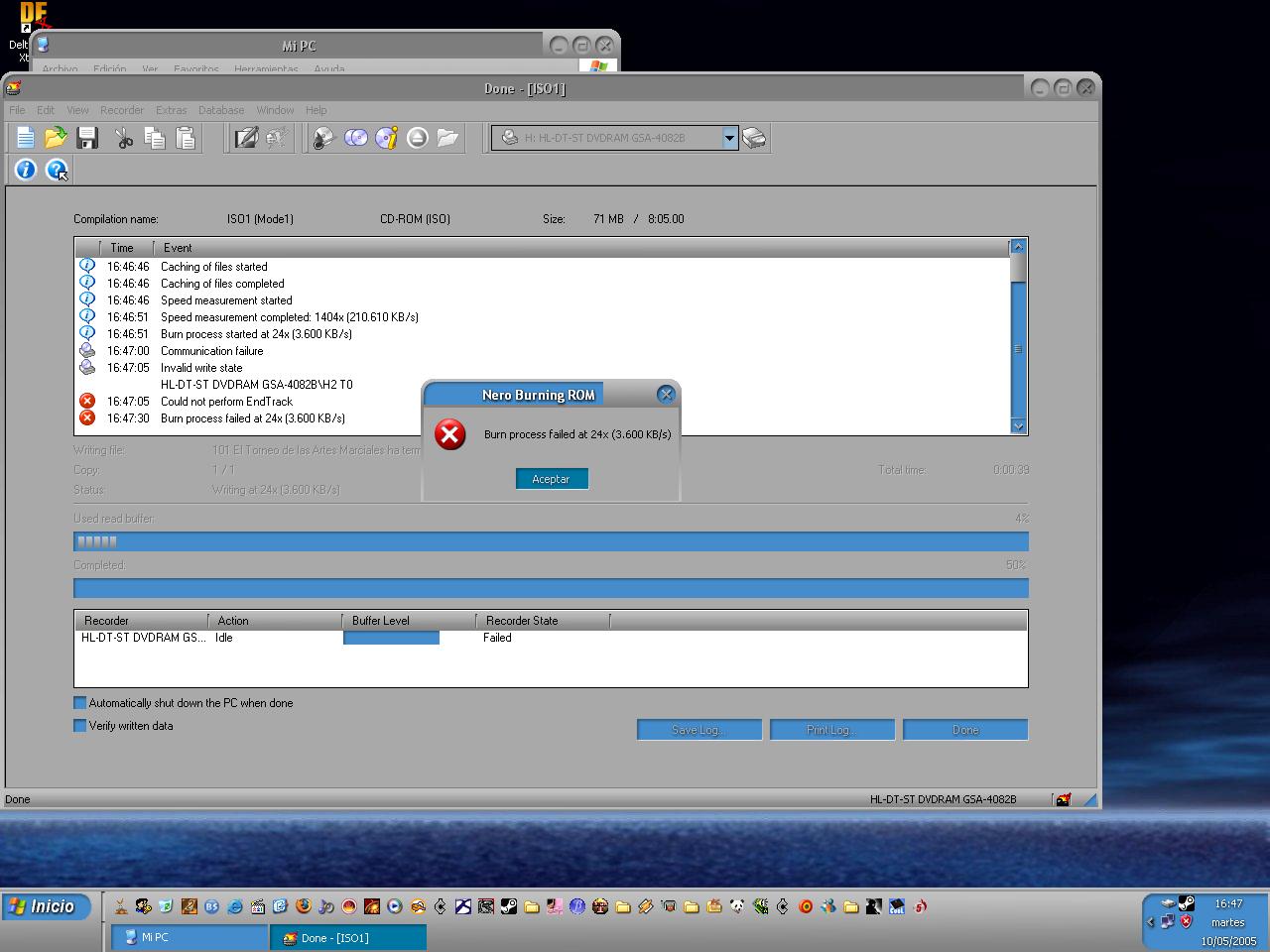The image size is (1270, 952).
Task: Click Aceptar in the error dialog
Action: coord(552,479)
